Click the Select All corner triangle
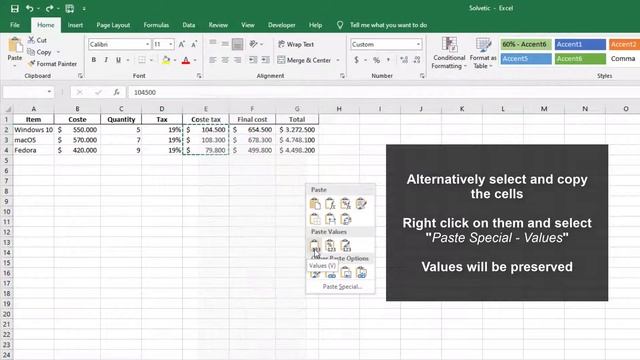 pos(8,109)
